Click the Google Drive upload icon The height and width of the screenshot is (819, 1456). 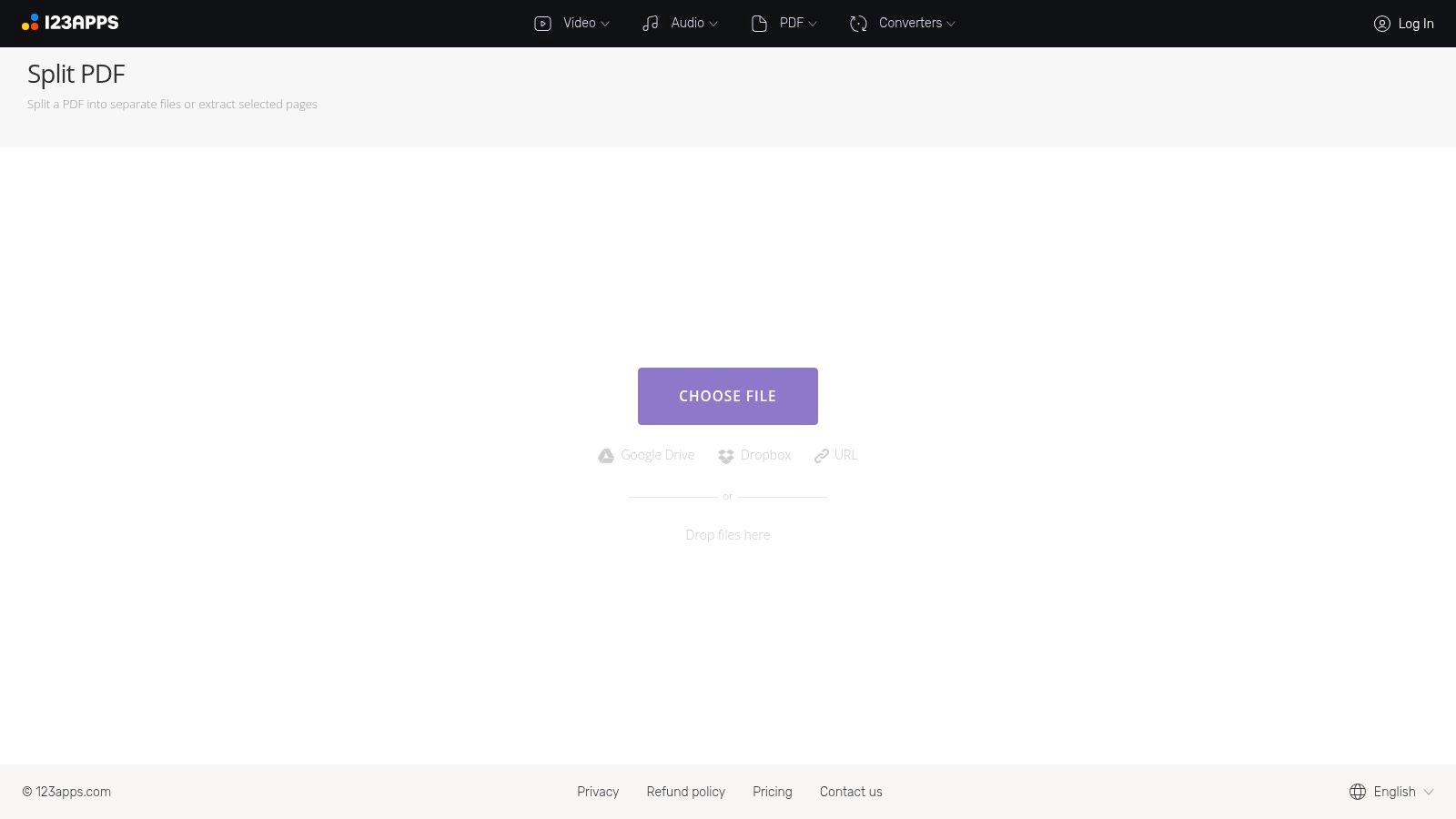606,455
